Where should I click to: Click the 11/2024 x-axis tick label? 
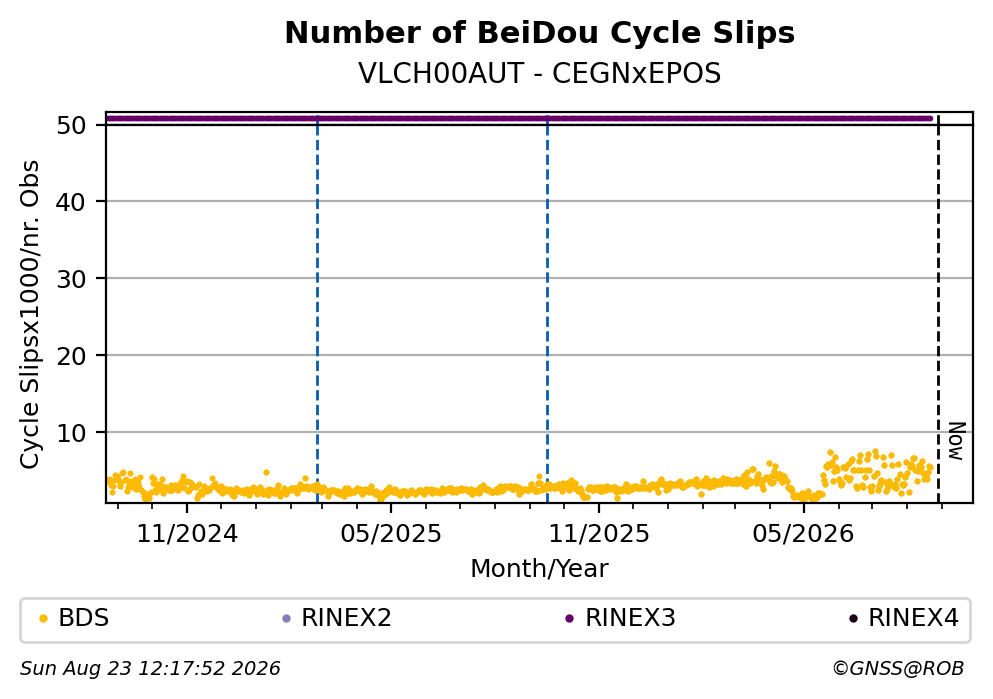pyautogui.click(x=187, y=534)
